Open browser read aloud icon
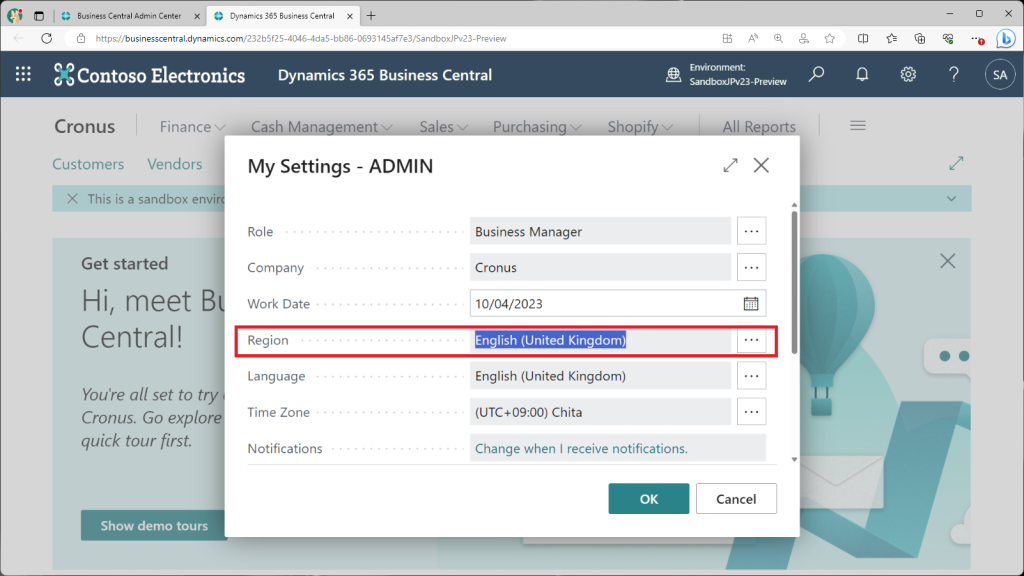The width and height of the screenshot is (1024, 576). (753, 39)
